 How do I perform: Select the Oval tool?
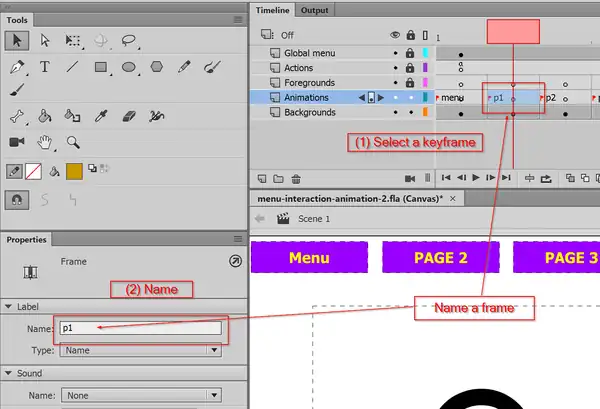(x=129, y=68)
